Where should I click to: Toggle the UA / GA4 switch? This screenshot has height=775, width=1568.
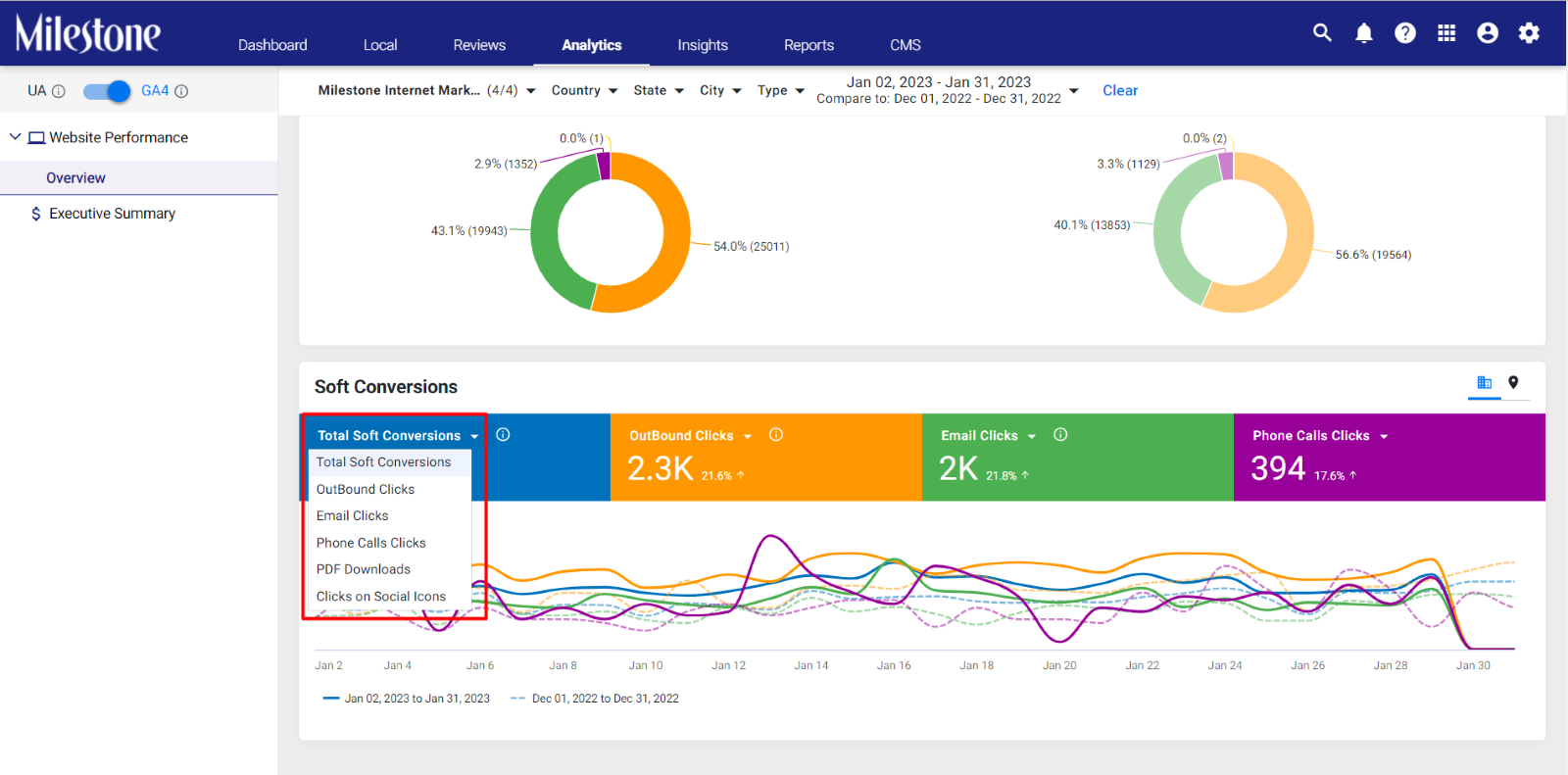coord(107,91)
